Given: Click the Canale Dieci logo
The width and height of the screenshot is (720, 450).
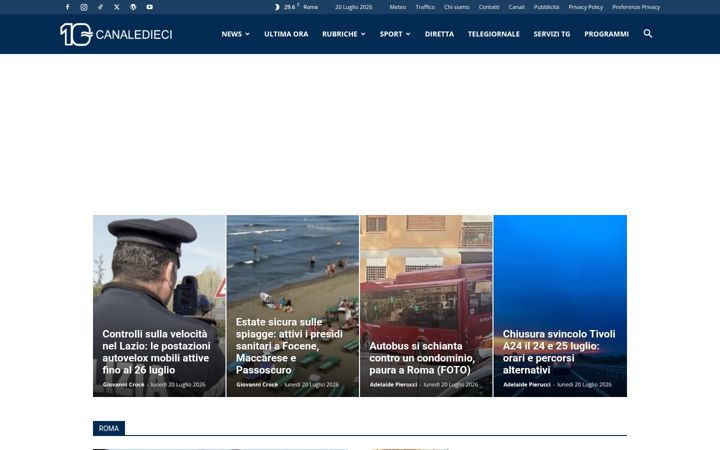Looking at the screenshot, I should (116, 34).
